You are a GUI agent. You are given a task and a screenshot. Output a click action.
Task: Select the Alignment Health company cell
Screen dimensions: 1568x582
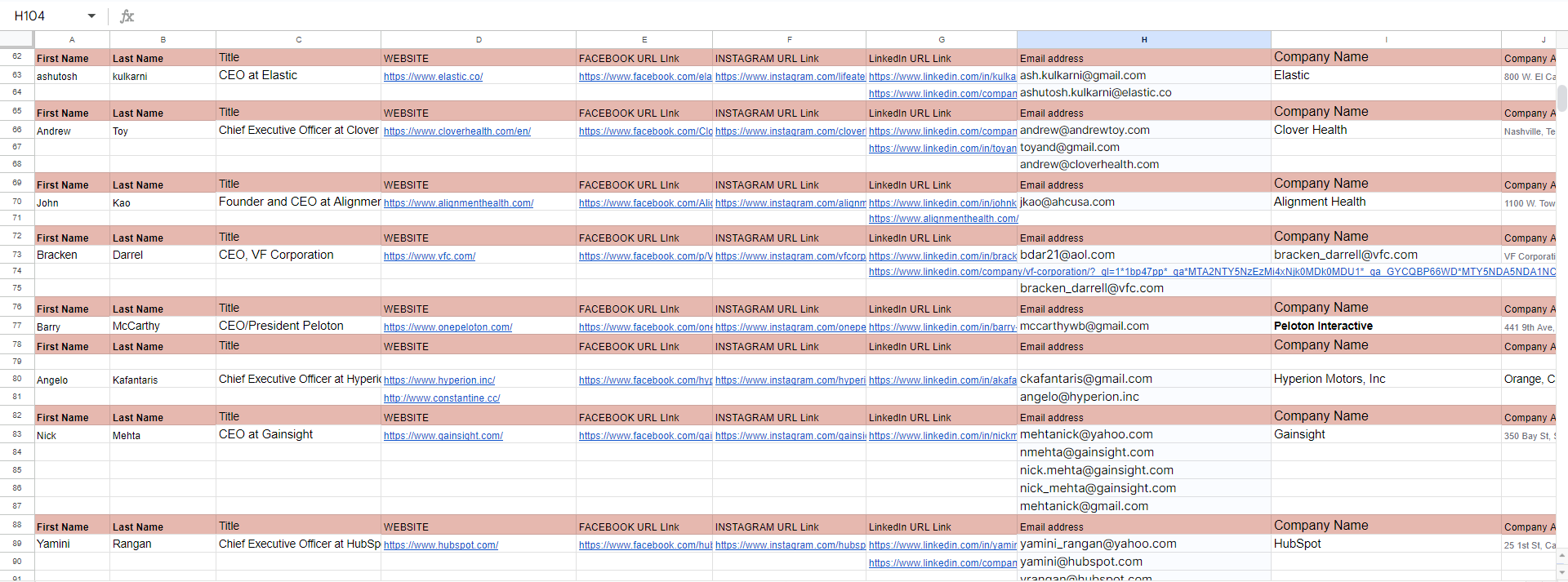pyautogui.click(x=1386, y=202)
